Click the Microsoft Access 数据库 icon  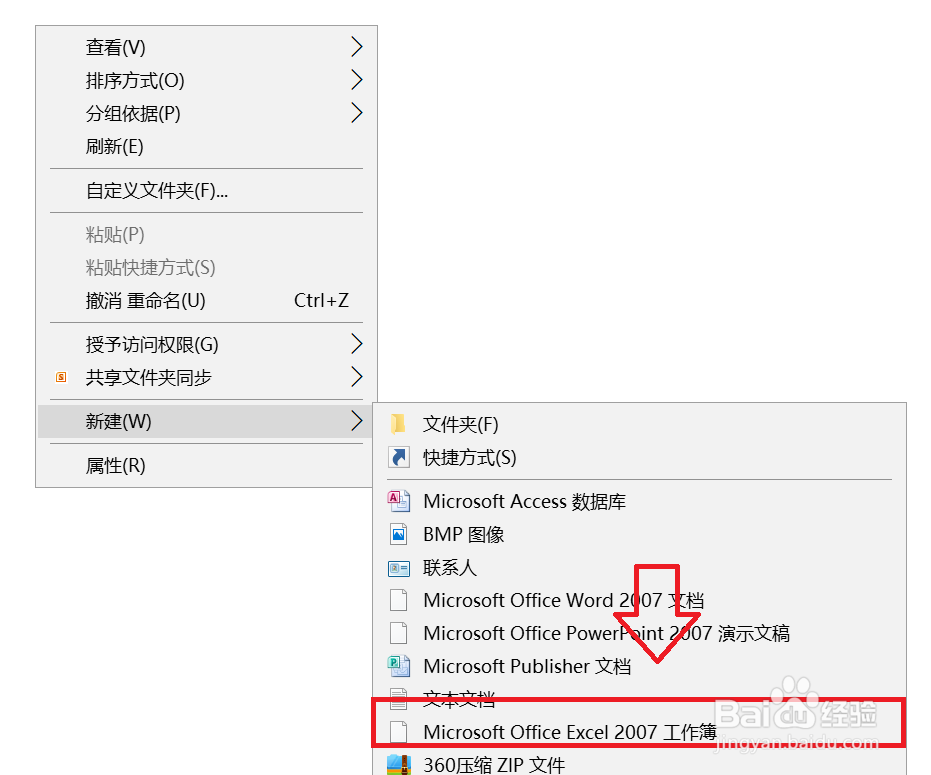click(398, 501)
